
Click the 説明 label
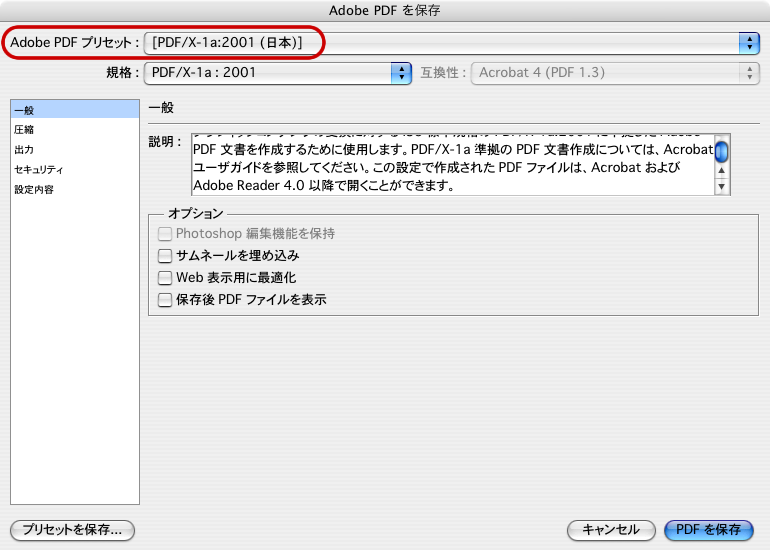point(165,142)
